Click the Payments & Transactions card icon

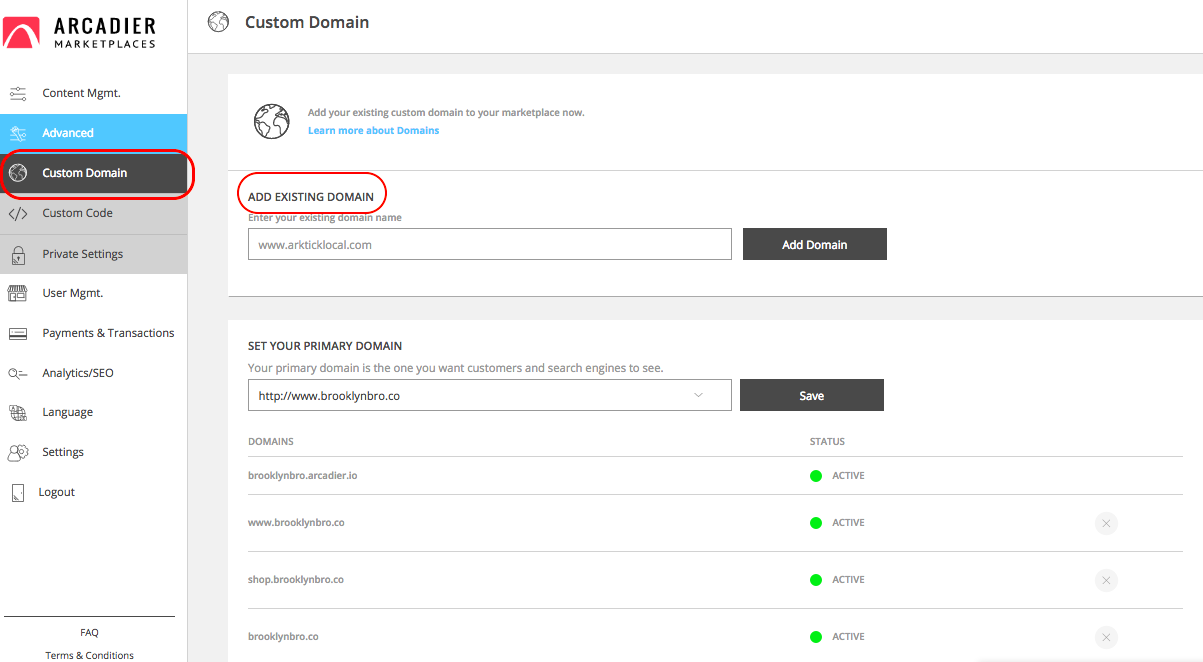(18, 333)
